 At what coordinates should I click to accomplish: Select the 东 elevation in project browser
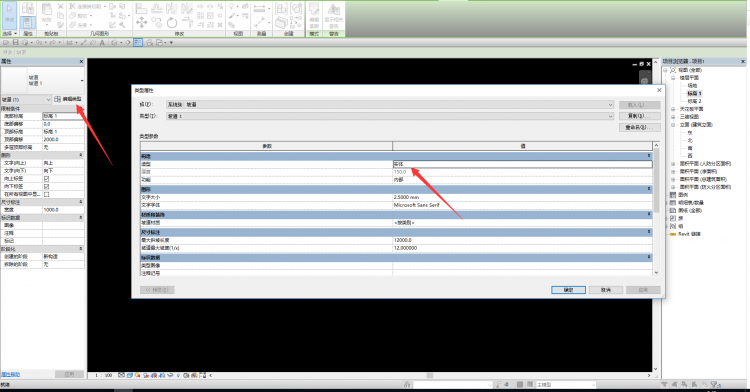(690, 132)
